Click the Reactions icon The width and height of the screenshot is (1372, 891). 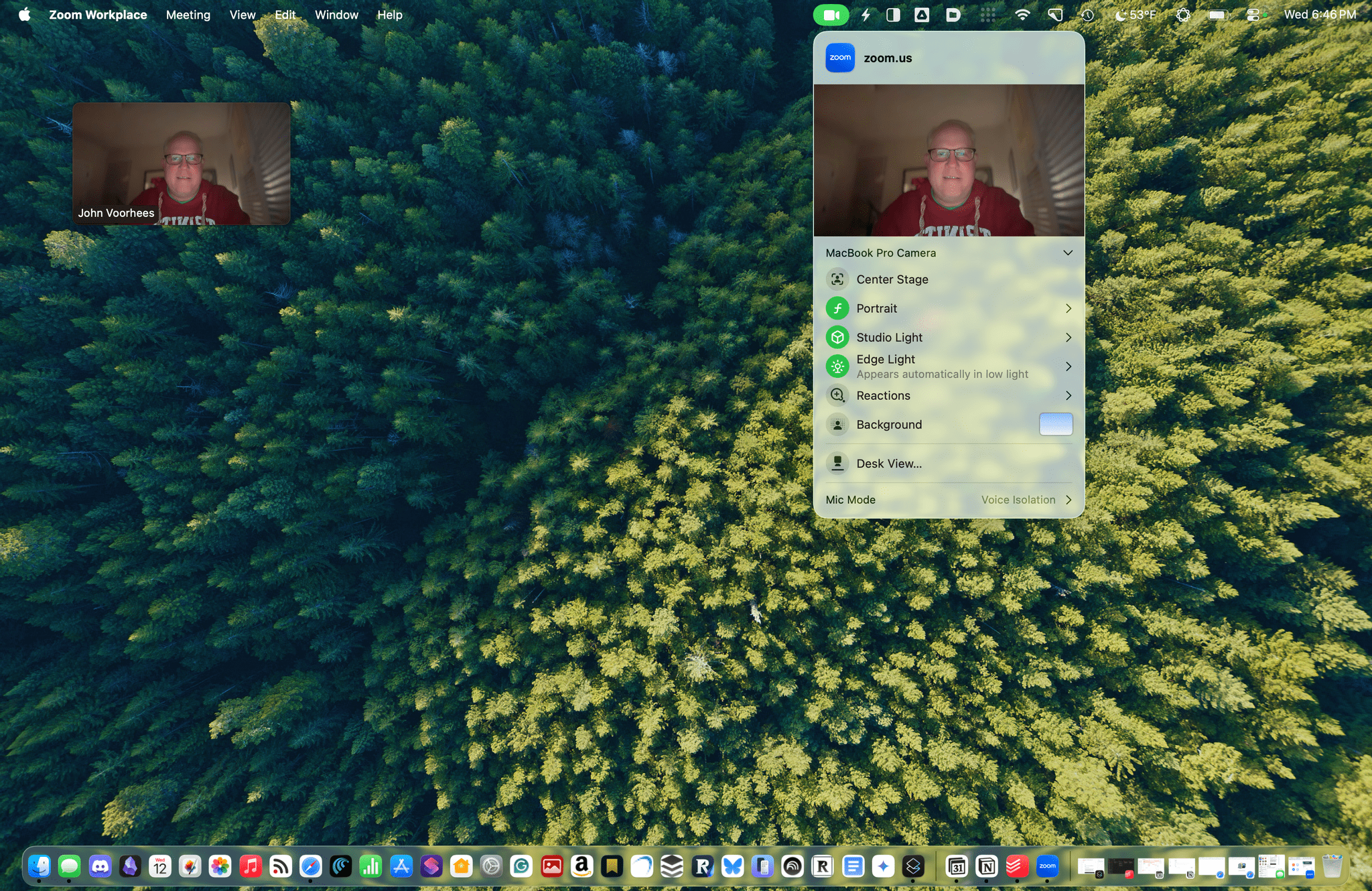point(837,395)
